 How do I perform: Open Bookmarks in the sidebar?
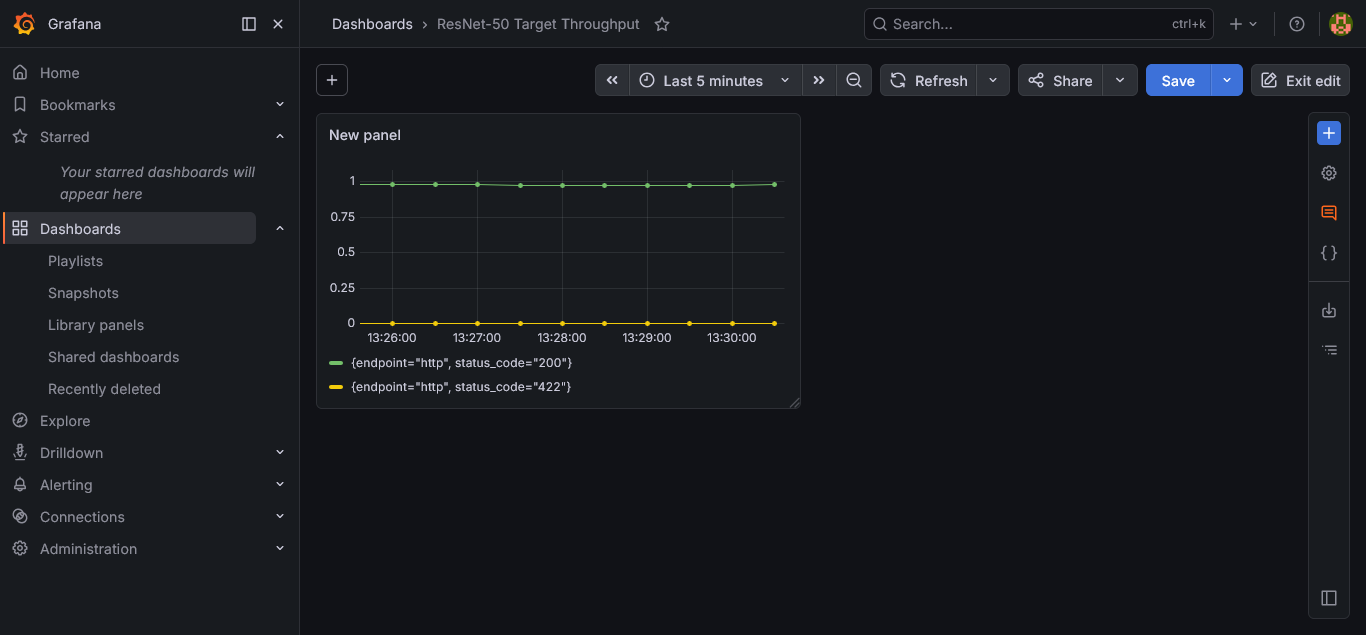click(x=77, y=105)
